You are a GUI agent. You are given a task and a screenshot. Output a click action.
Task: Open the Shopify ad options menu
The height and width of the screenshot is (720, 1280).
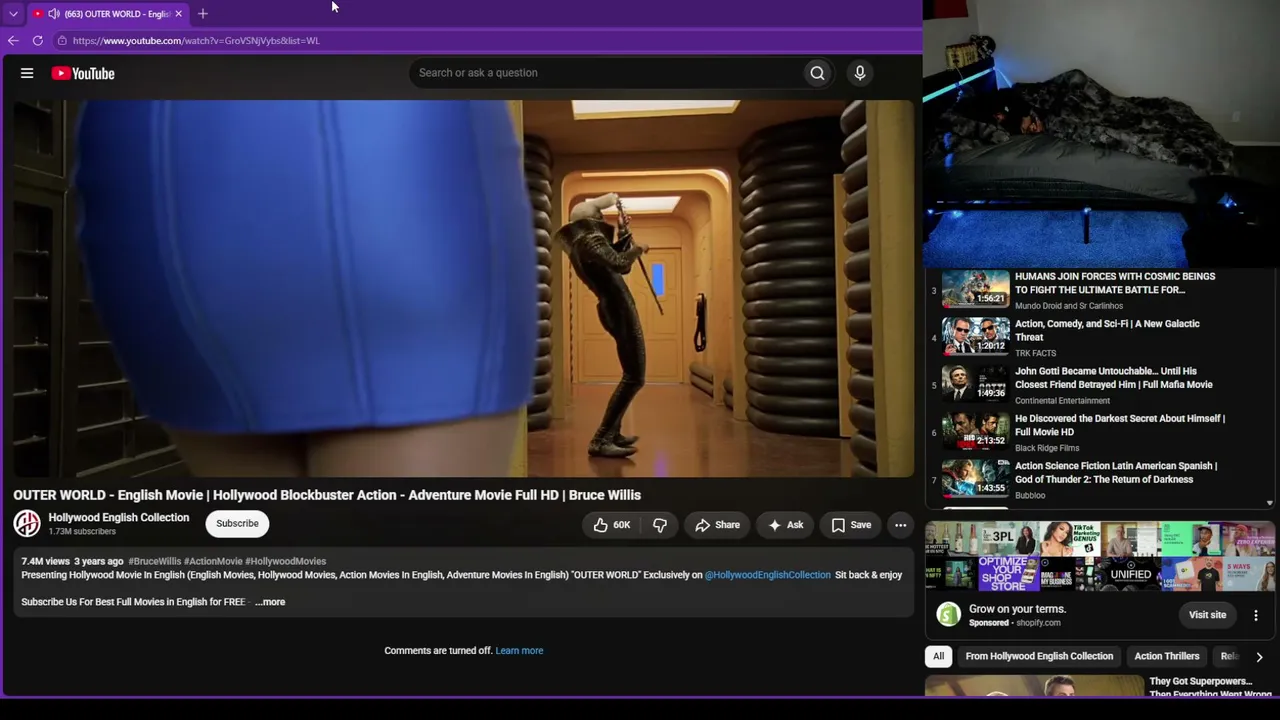pos(1256,615)
